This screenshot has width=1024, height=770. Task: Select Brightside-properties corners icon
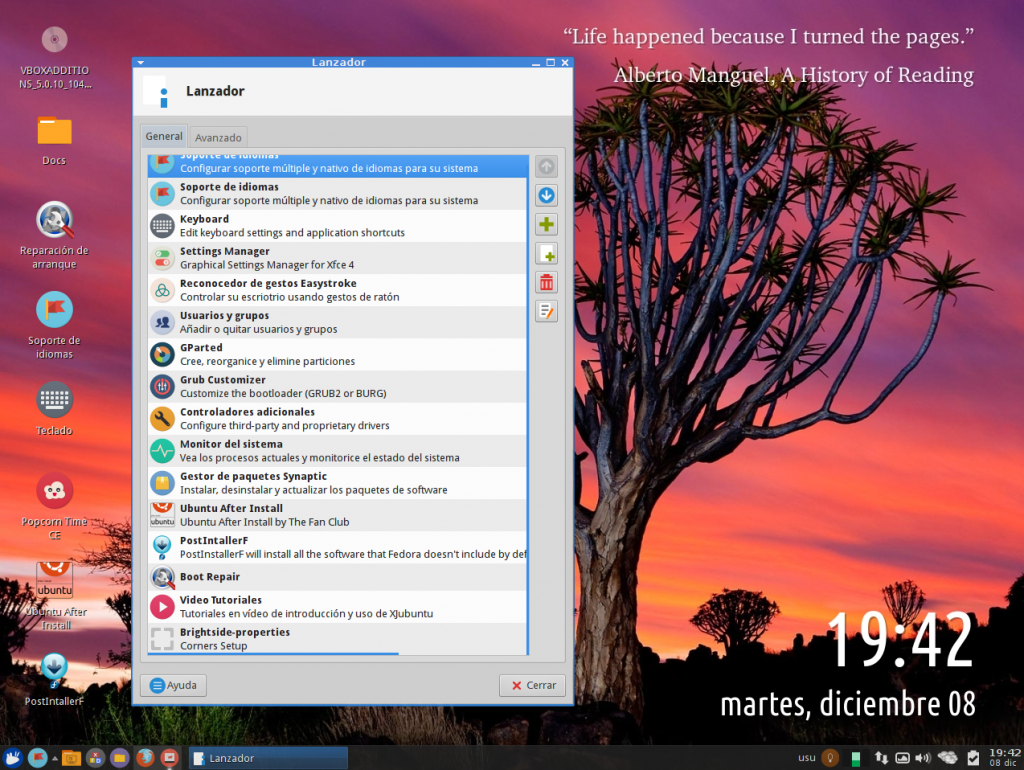pyautogui.click(x=163, y=639)
